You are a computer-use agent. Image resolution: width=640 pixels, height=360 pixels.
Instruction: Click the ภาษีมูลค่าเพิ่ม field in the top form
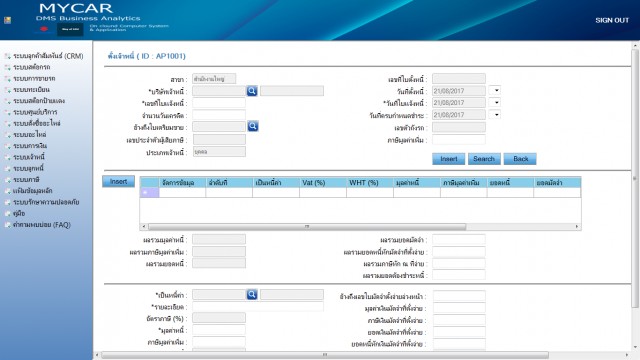(459, 140)
